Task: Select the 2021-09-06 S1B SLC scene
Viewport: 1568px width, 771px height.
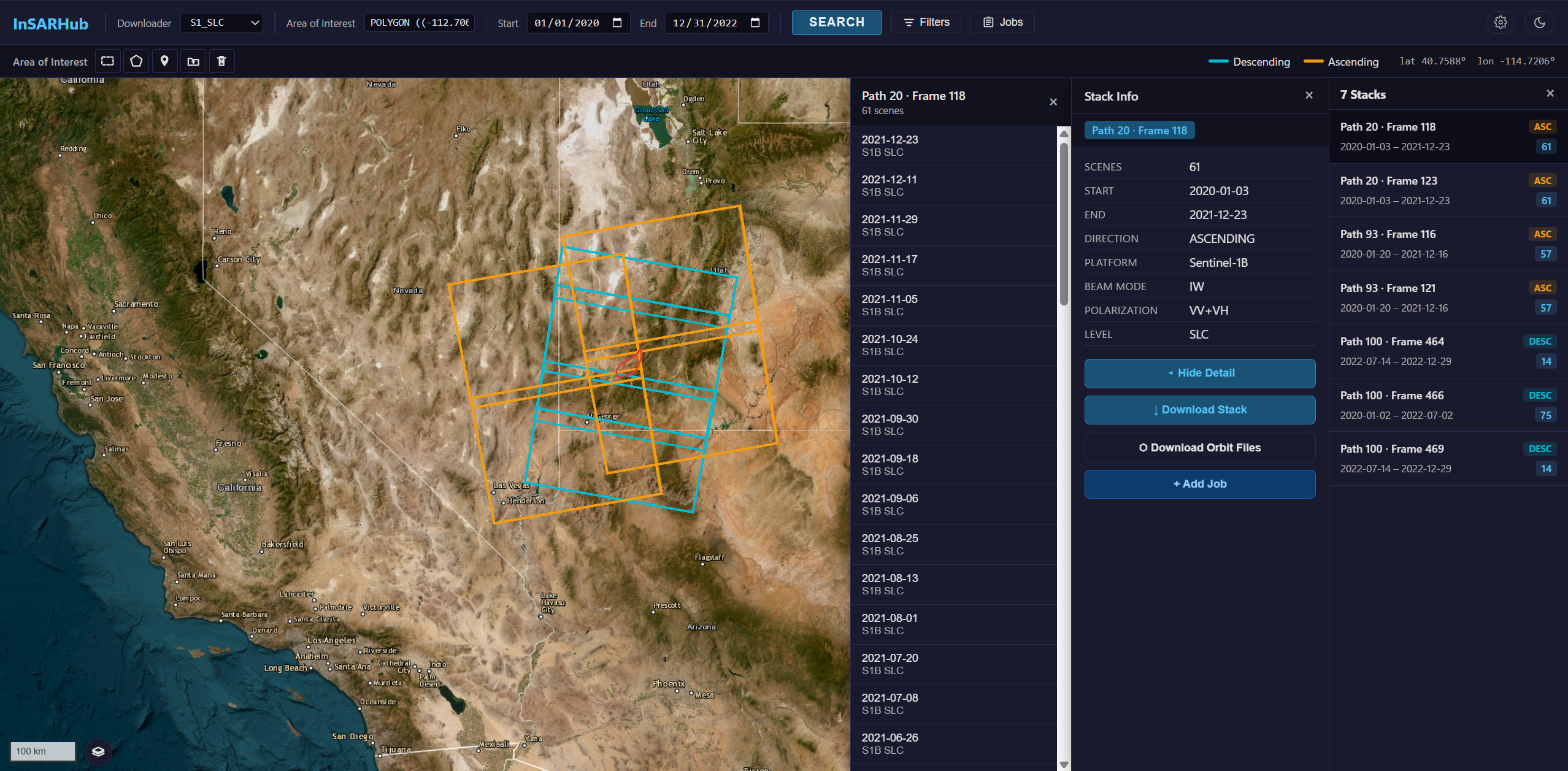Action: click(x=953, y=505)
